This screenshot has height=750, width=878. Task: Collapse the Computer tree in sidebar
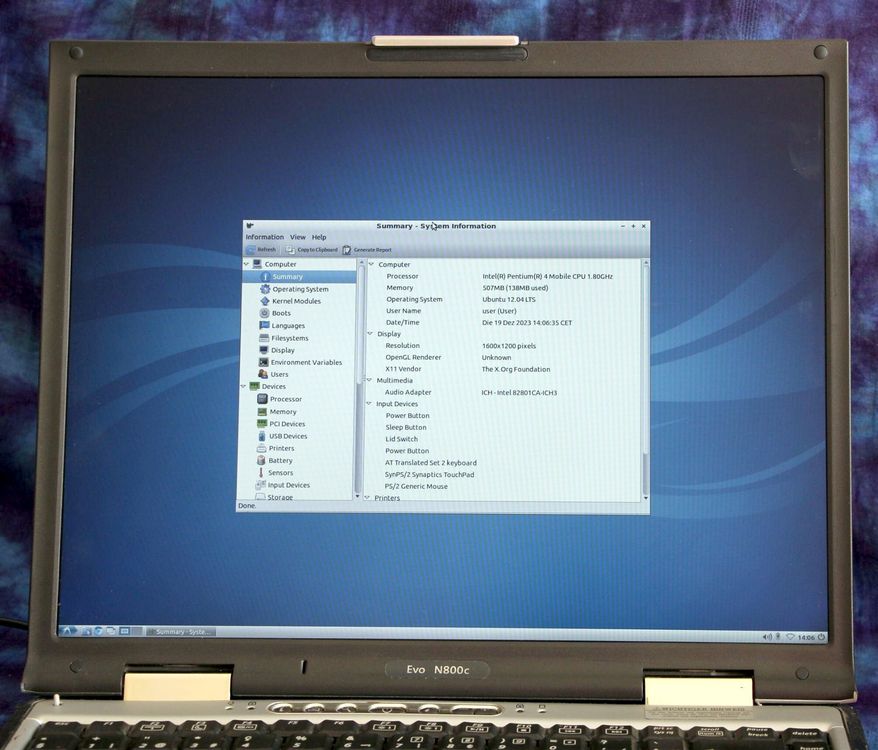(x=246, y=263)
